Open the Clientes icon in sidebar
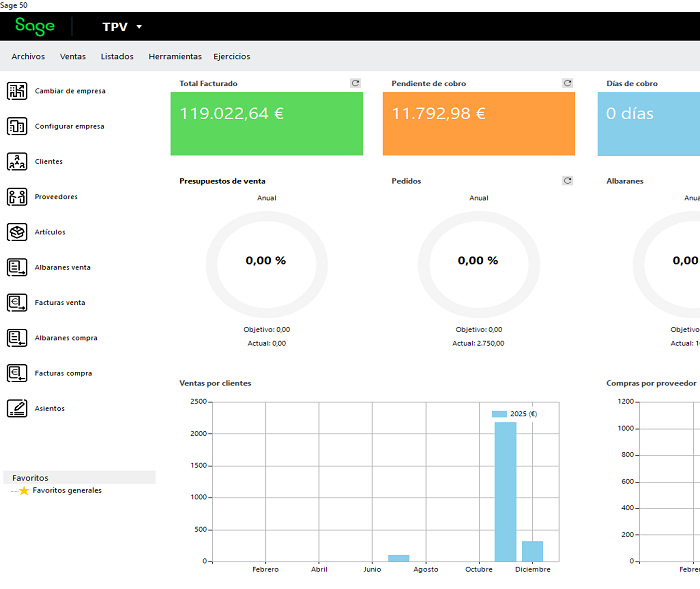 (17, 162)
